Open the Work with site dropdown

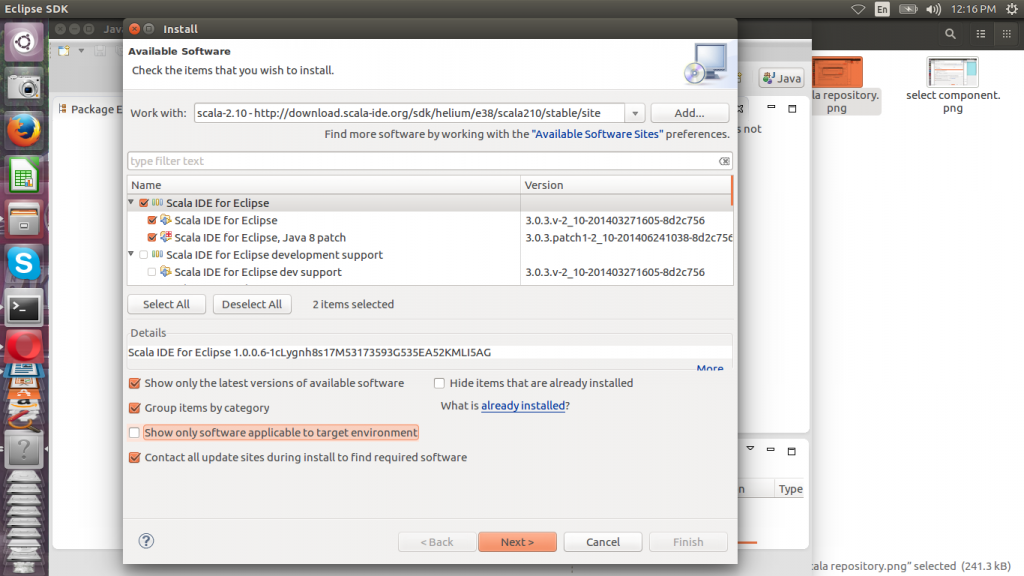[x=635, y=113]
